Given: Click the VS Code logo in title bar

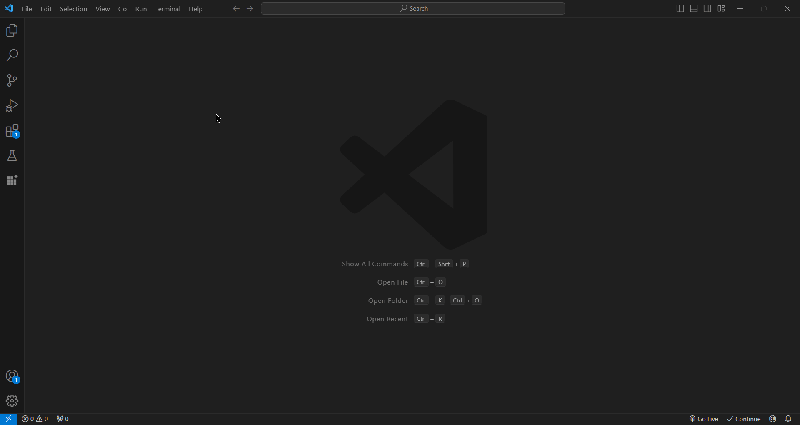Looking at the screenshot, I should (9, 8).
